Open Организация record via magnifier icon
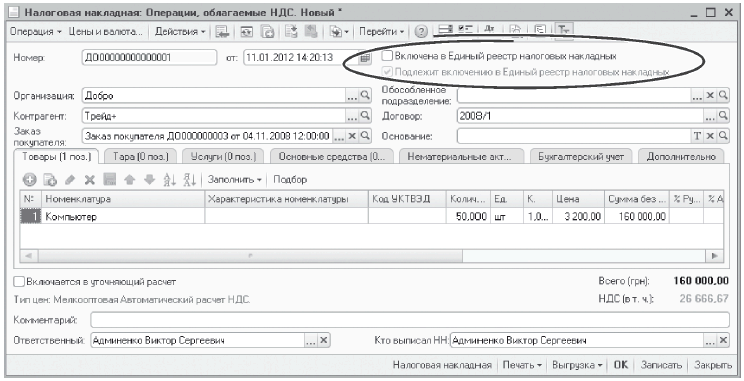This screenshot has height=381, width=744. [x=365, y=95]
